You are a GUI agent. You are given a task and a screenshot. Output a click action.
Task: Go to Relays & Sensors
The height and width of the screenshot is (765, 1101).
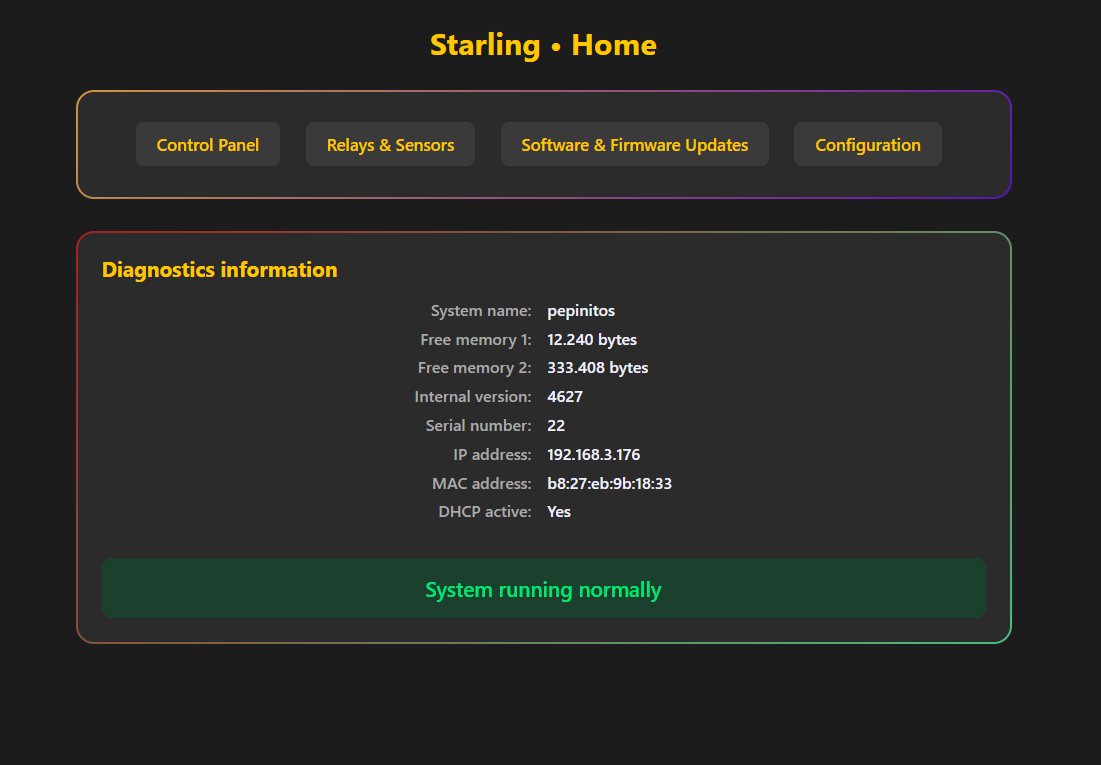(x=390, y=145)
